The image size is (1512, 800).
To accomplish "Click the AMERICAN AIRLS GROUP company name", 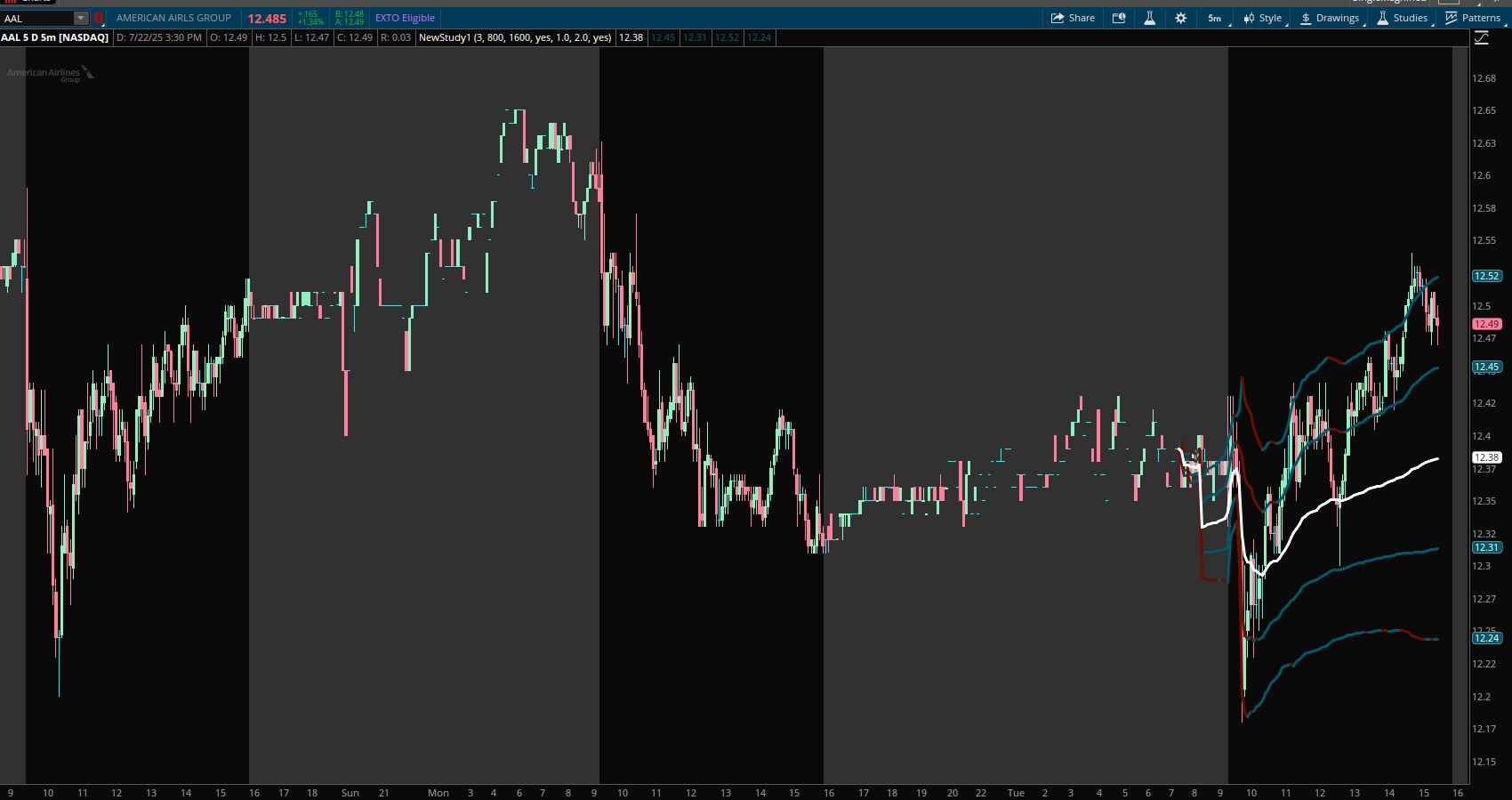I will (173, 18).
